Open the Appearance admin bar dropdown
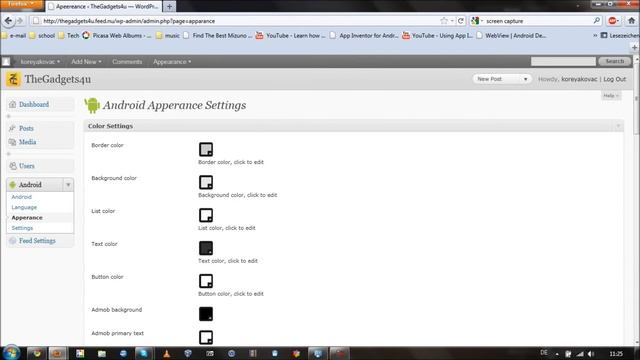 [x=172, y=62]
